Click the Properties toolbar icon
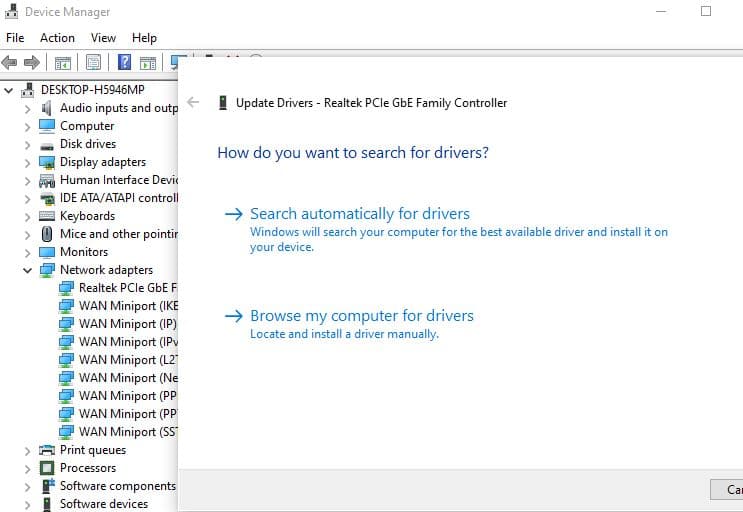This screenshot has width=743, height=512. (x=93, y=62)
